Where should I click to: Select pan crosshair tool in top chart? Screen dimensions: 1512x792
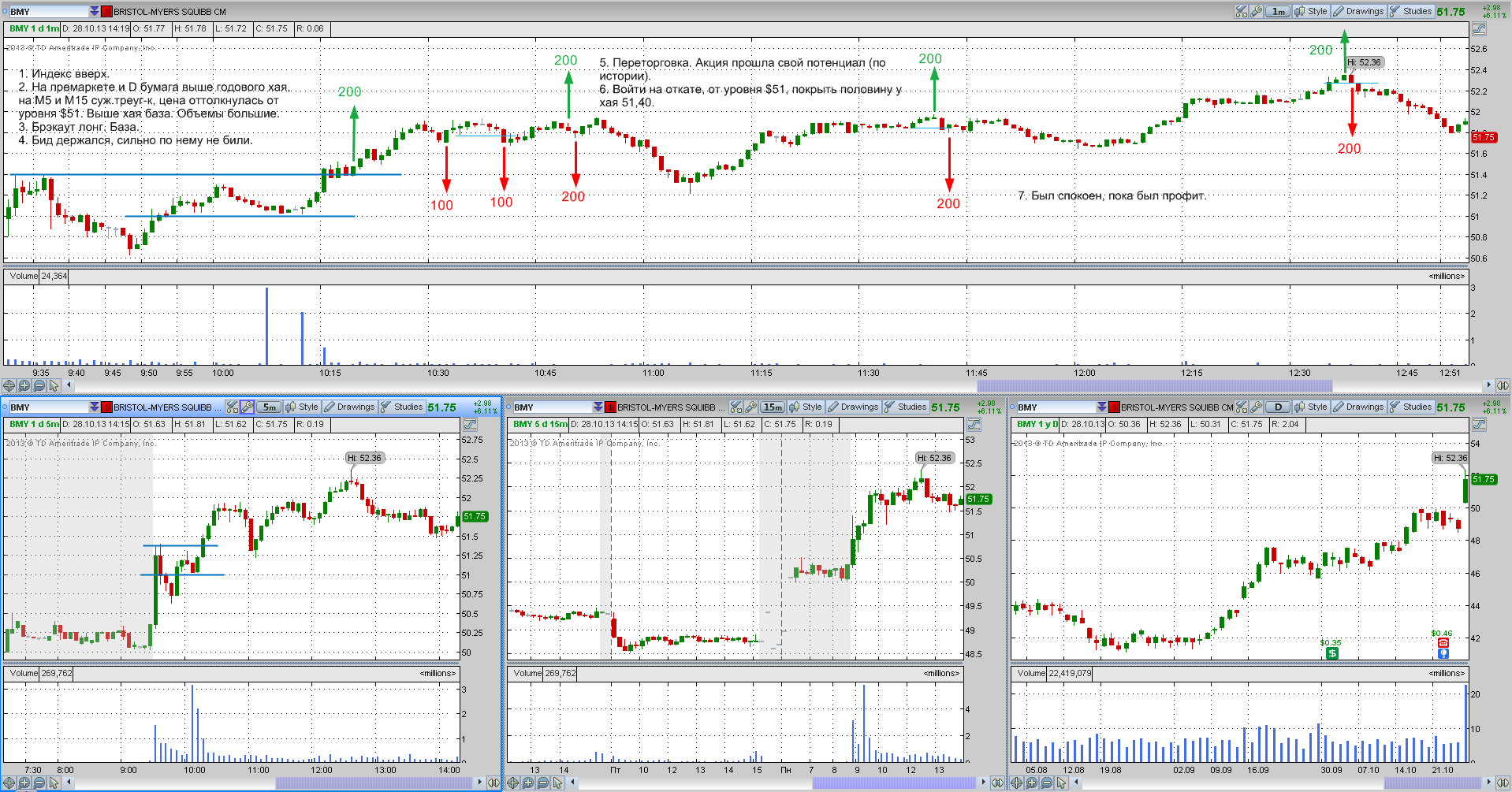tap(9, 385)
